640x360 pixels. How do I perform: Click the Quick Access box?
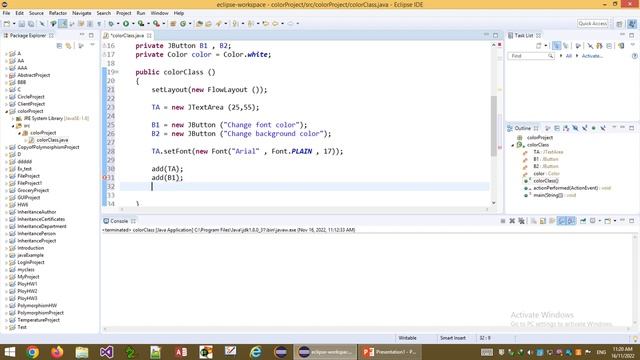pyautogui.click(x=593, y=24)
